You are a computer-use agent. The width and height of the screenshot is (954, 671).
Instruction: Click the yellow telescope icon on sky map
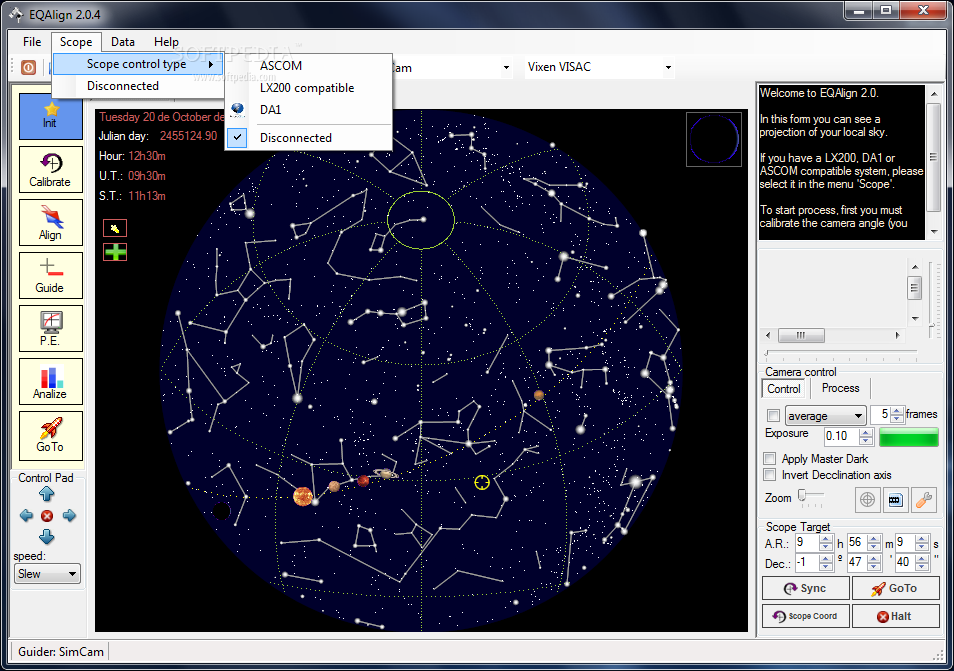pos(115,228)
